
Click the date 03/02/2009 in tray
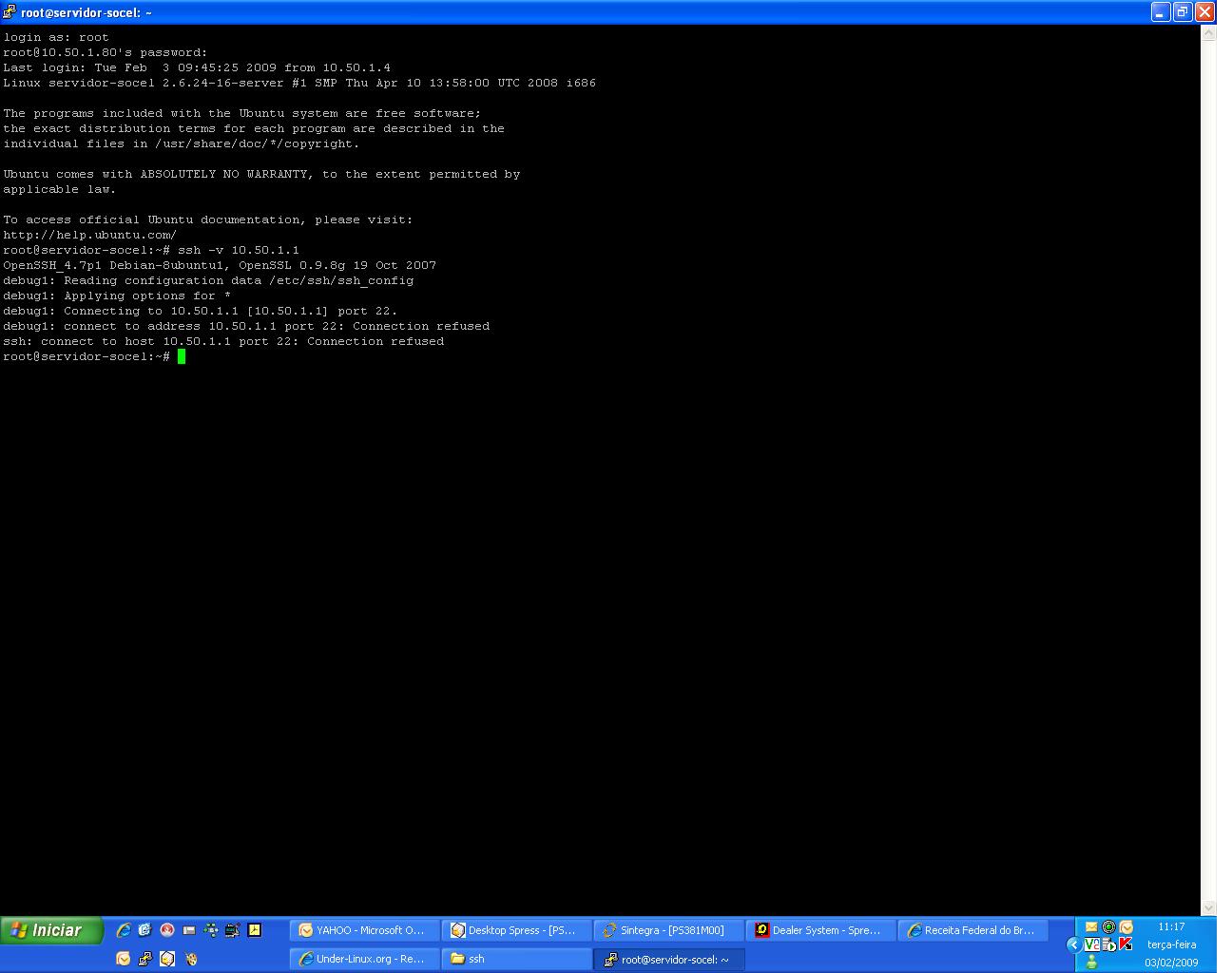point(1171,963)
